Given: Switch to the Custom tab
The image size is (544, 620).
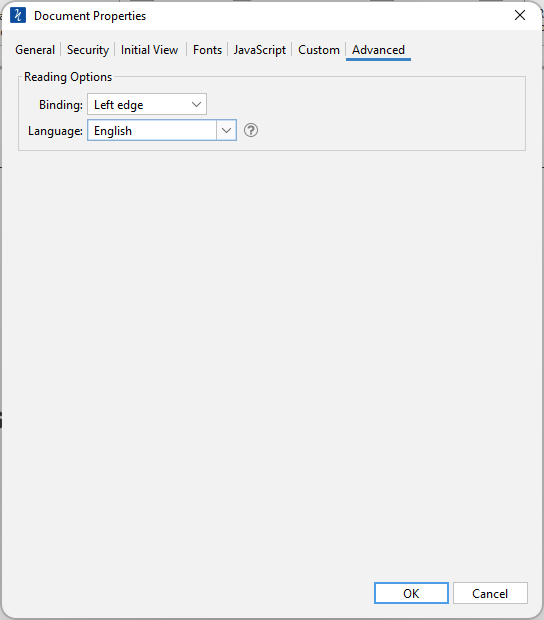Looking at the screenshot, I should 319,50.
